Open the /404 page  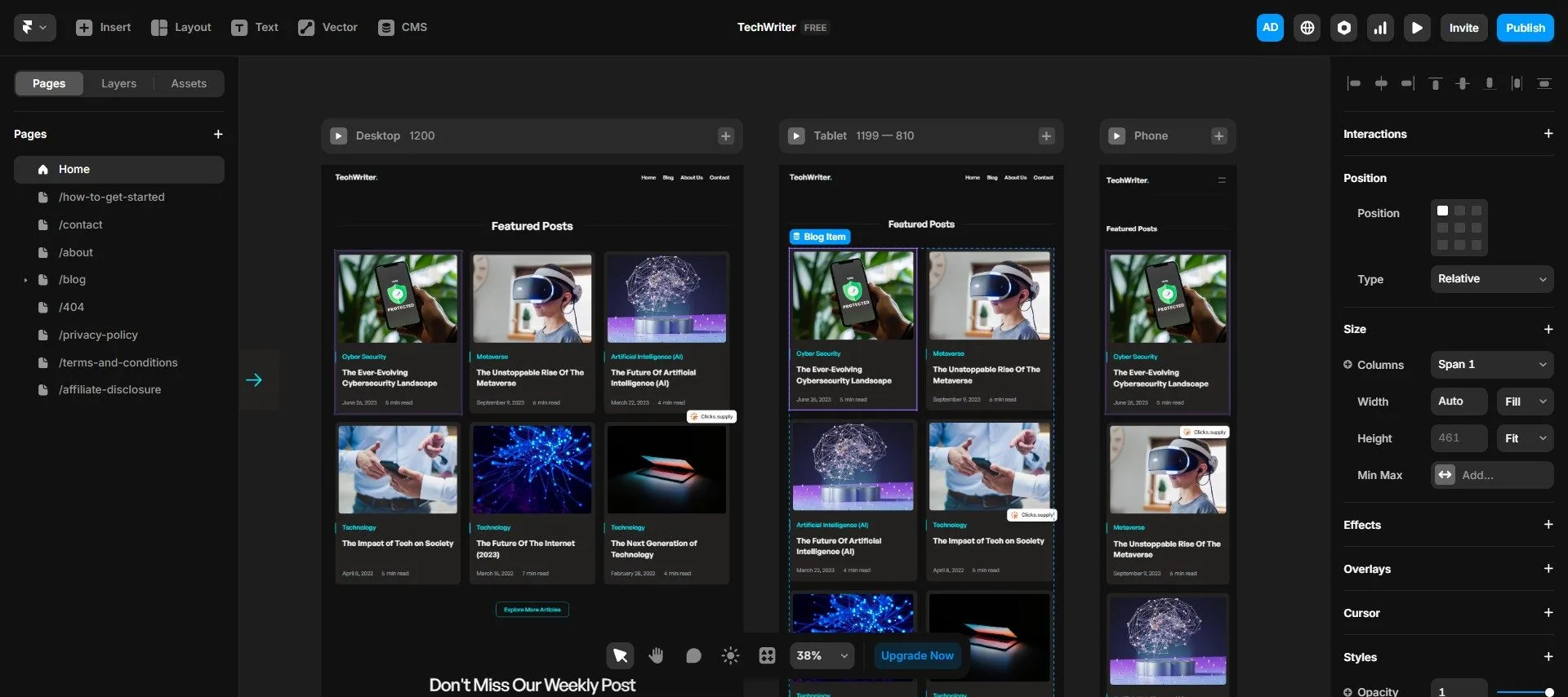click(119, 308)
